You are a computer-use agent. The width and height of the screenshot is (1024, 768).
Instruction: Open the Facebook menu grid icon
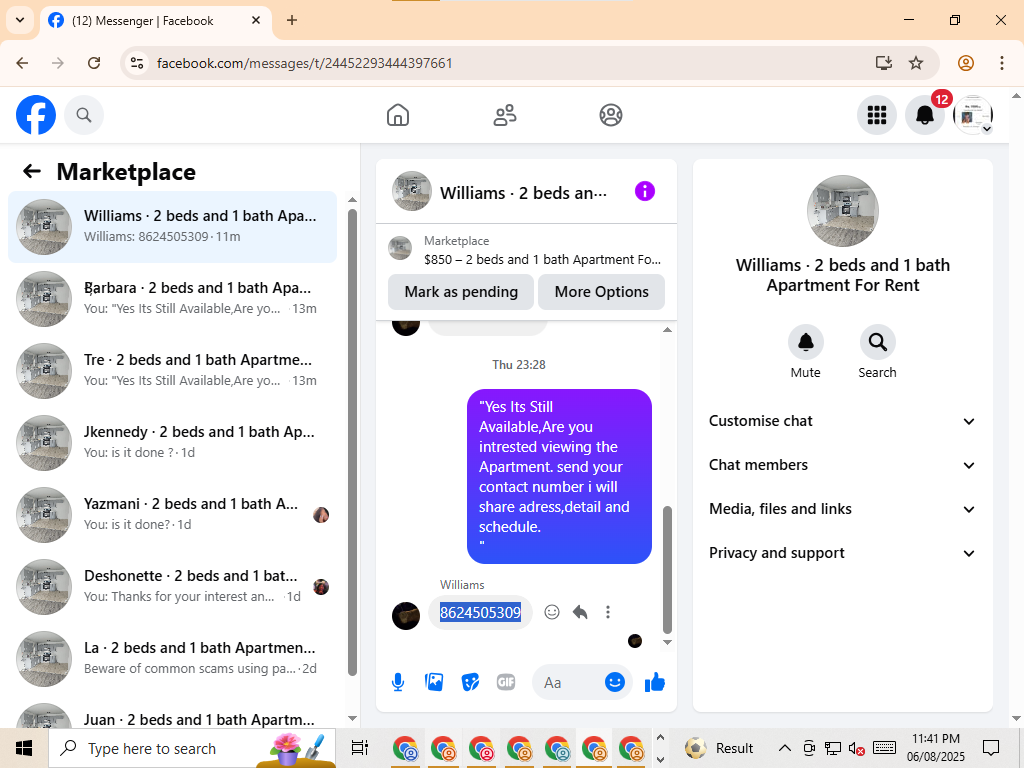click(876, 115)
